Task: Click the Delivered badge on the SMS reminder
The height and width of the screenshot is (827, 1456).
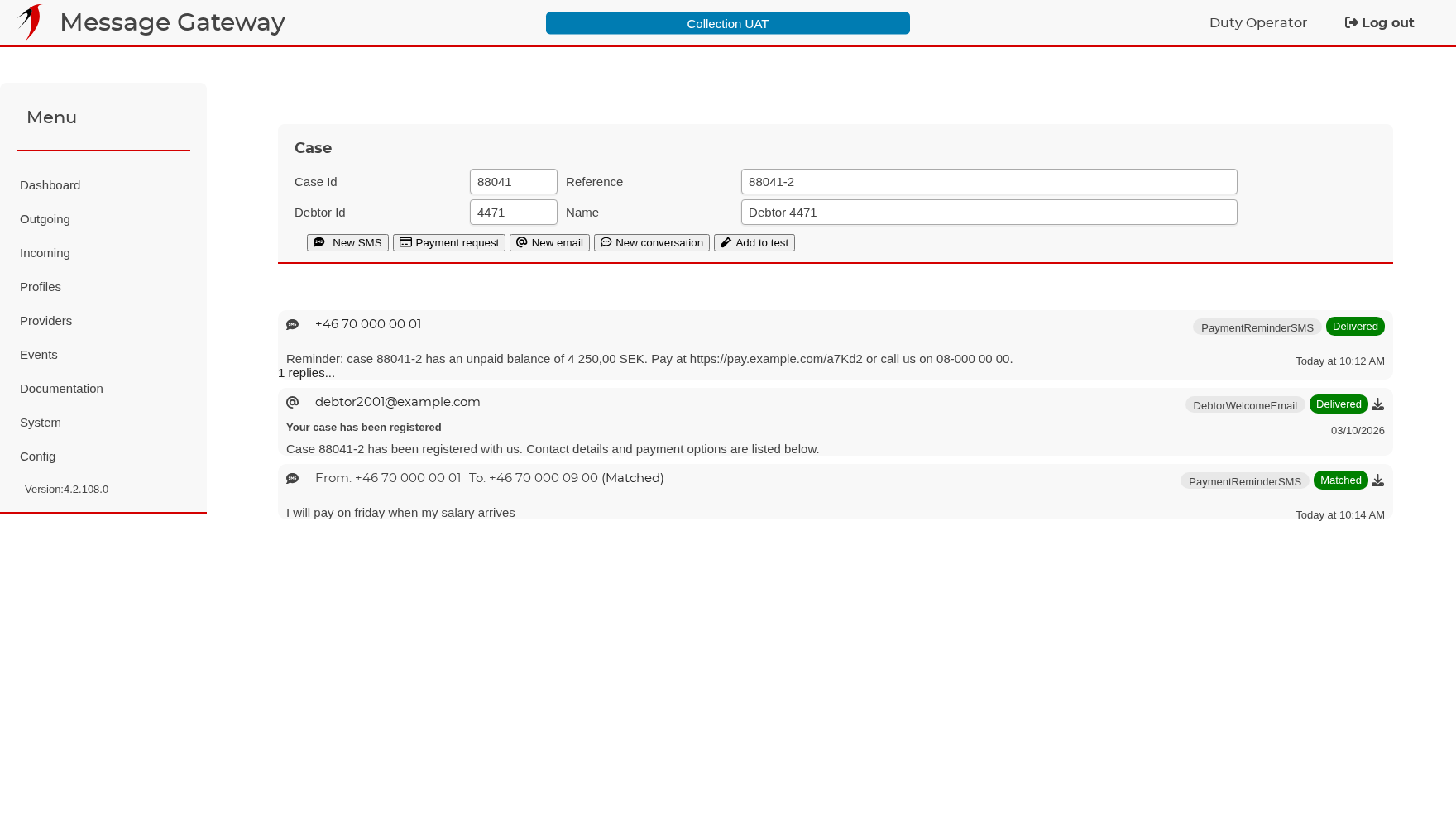Action: pos(1355,327)
